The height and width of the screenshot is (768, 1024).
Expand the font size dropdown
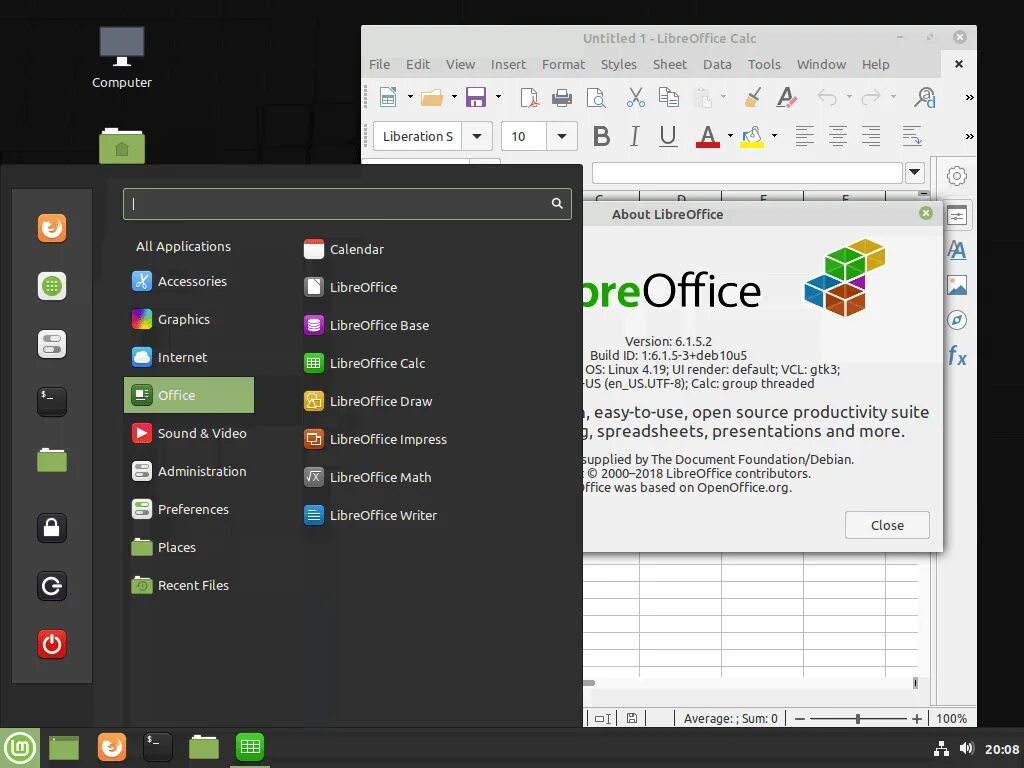pyautogui.click(x=562, y=136)
